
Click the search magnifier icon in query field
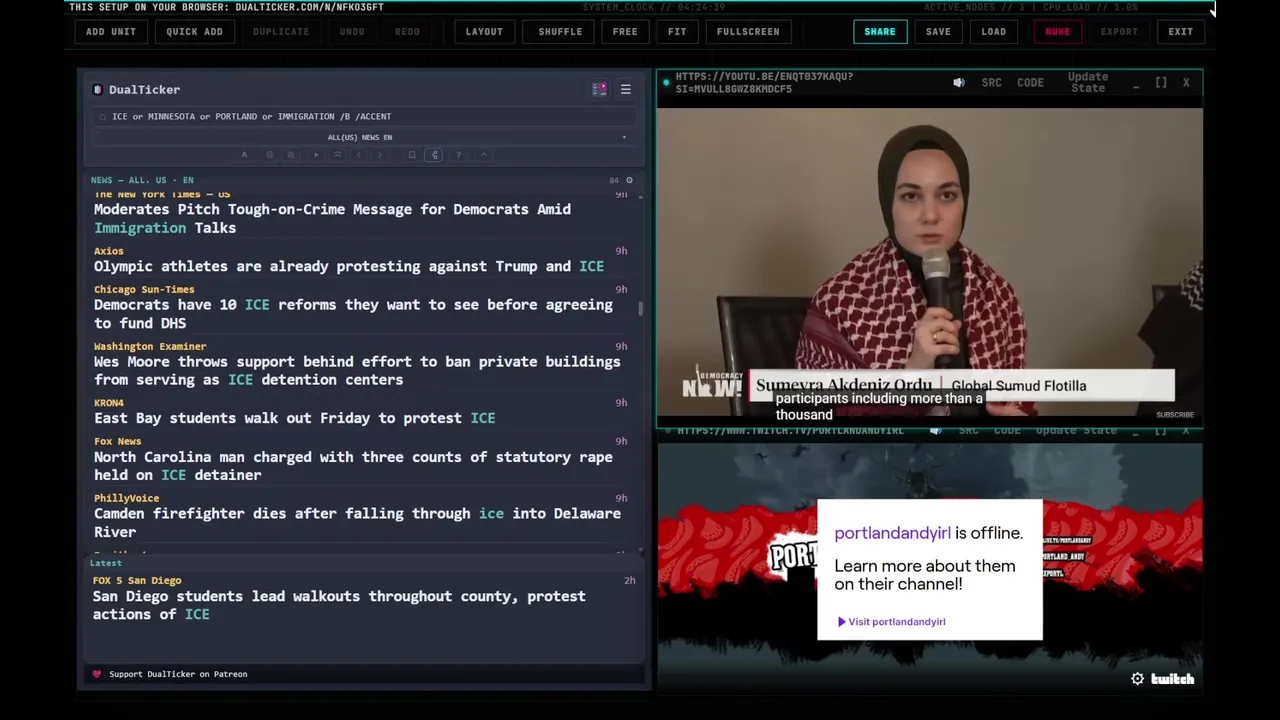pyautogui.click(x=102, y=116)
